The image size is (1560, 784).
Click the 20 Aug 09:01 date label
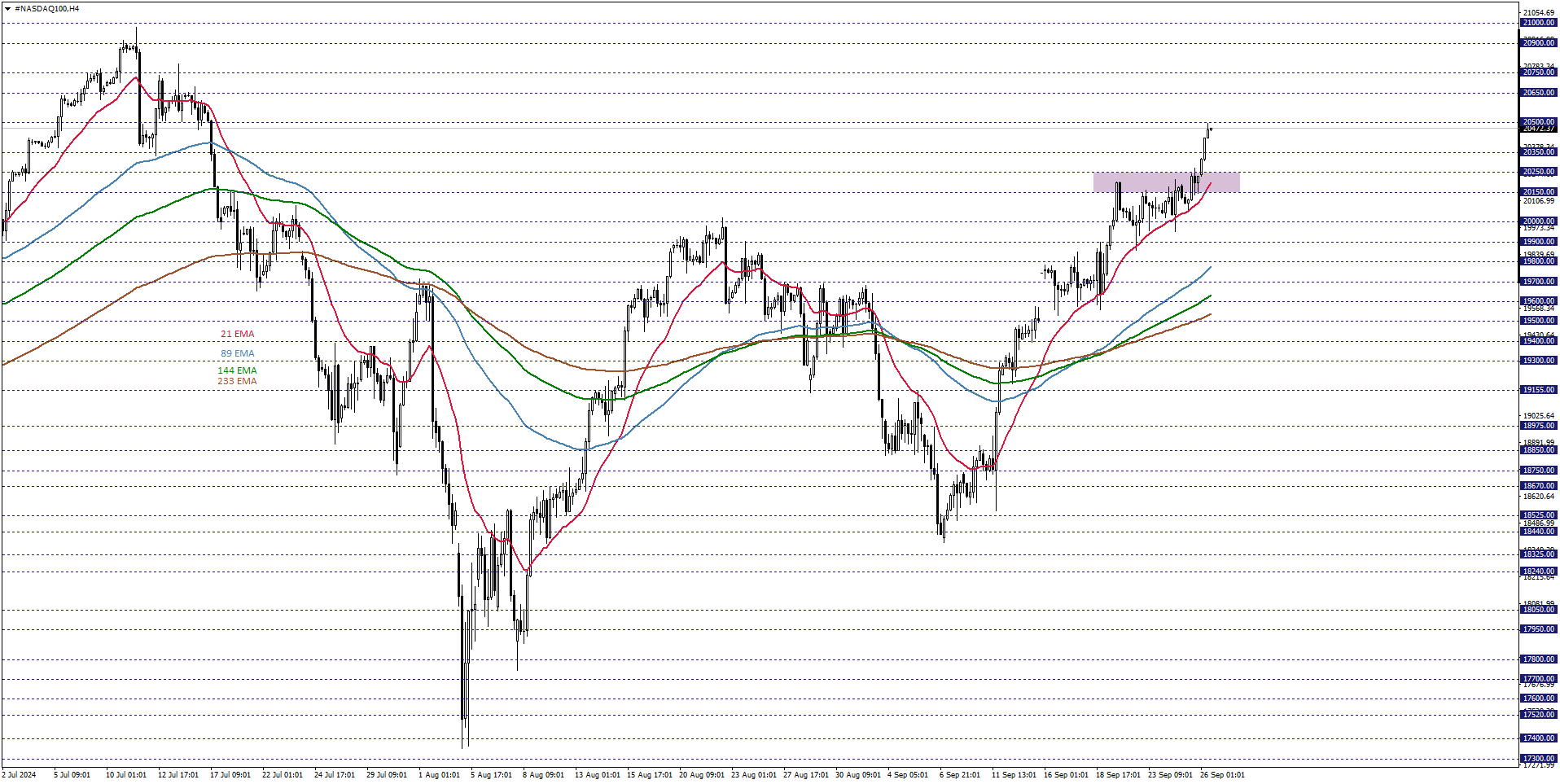pyautogui.click(x=702, y=775)
